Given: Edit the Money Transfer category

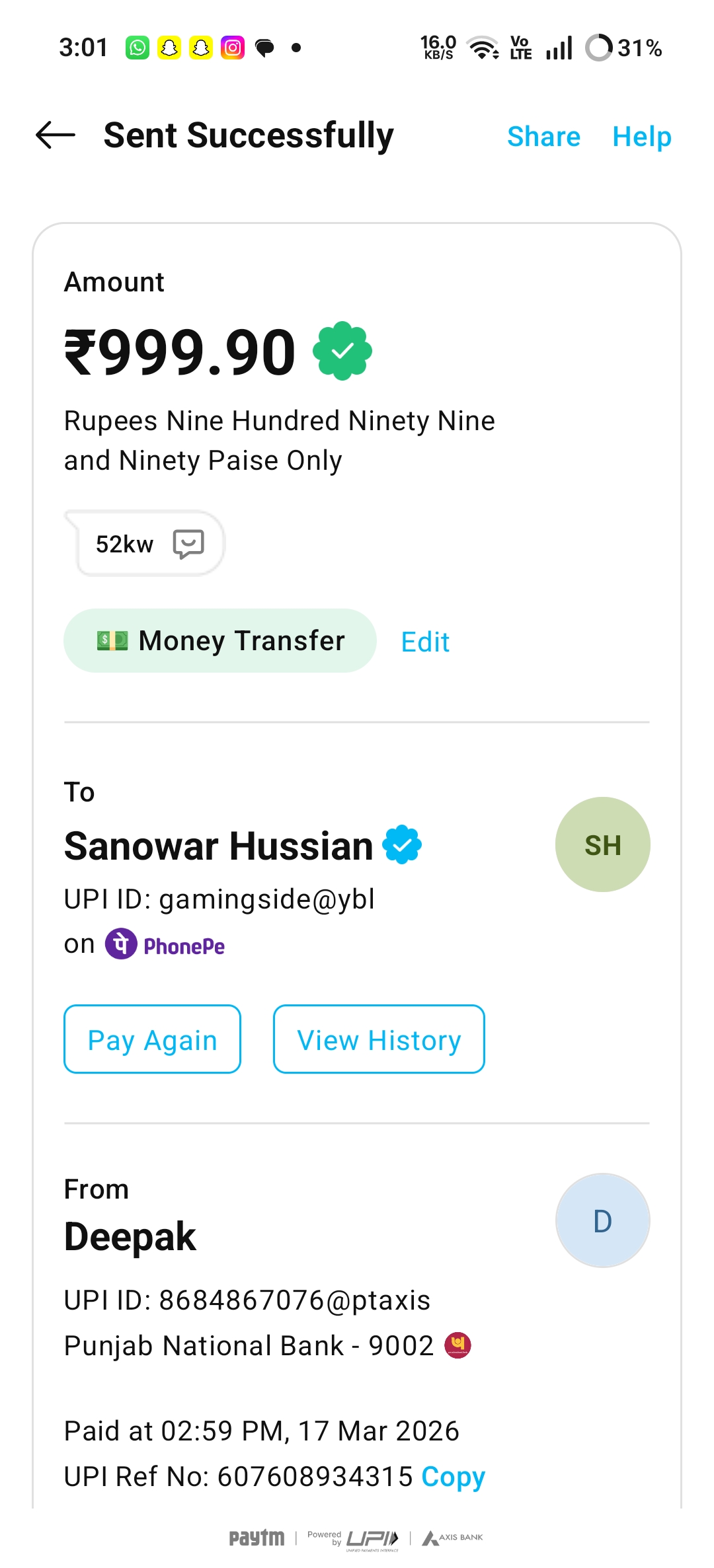Looking at the screenshot, I should [425, 642].
